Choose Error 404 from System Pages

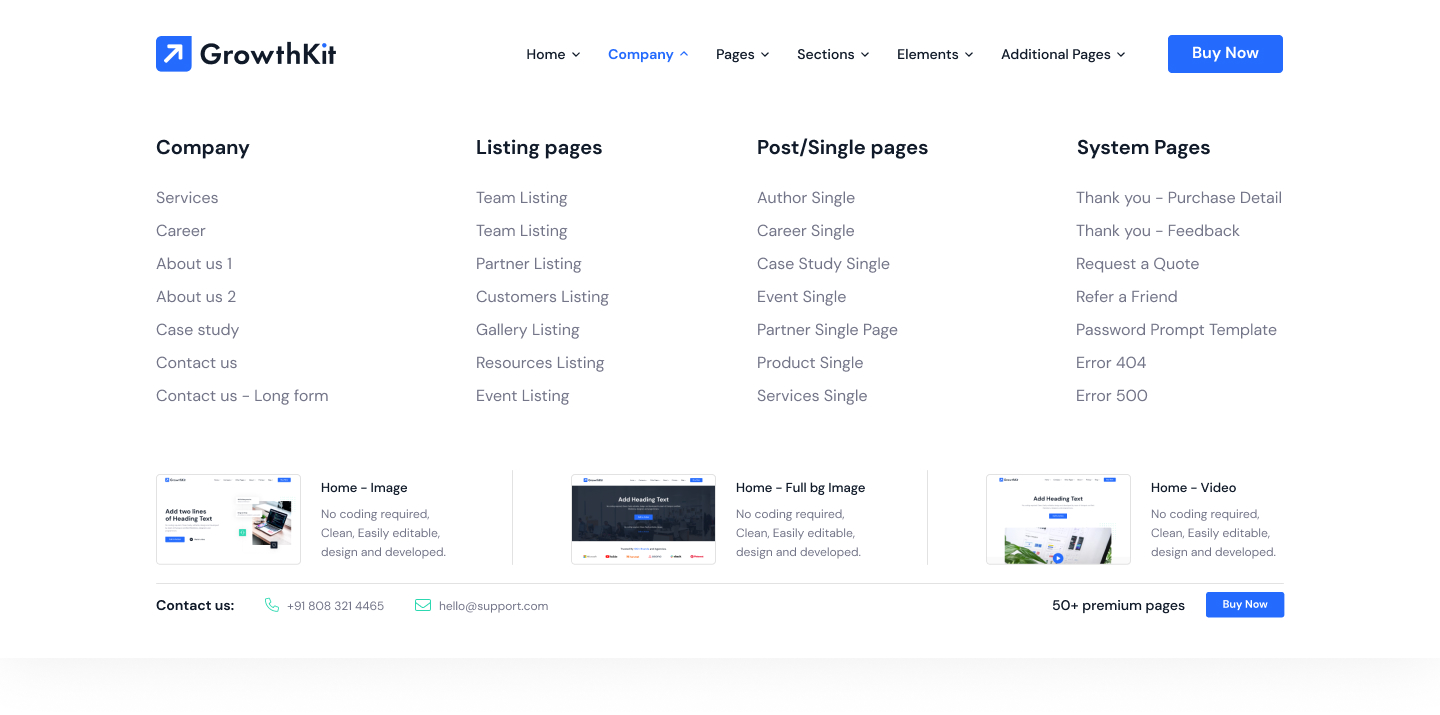pos(1111,363)
